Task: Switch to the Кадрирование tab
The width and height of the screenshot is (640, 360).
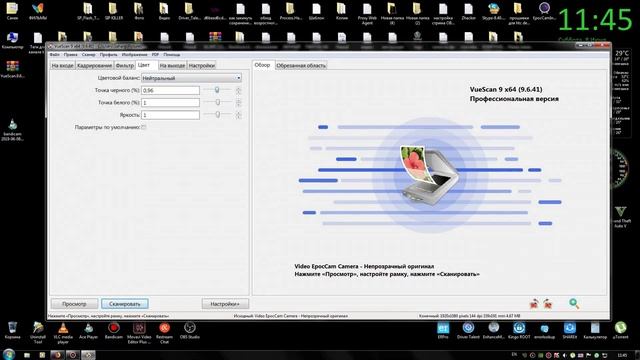Action: click(94, 65)
